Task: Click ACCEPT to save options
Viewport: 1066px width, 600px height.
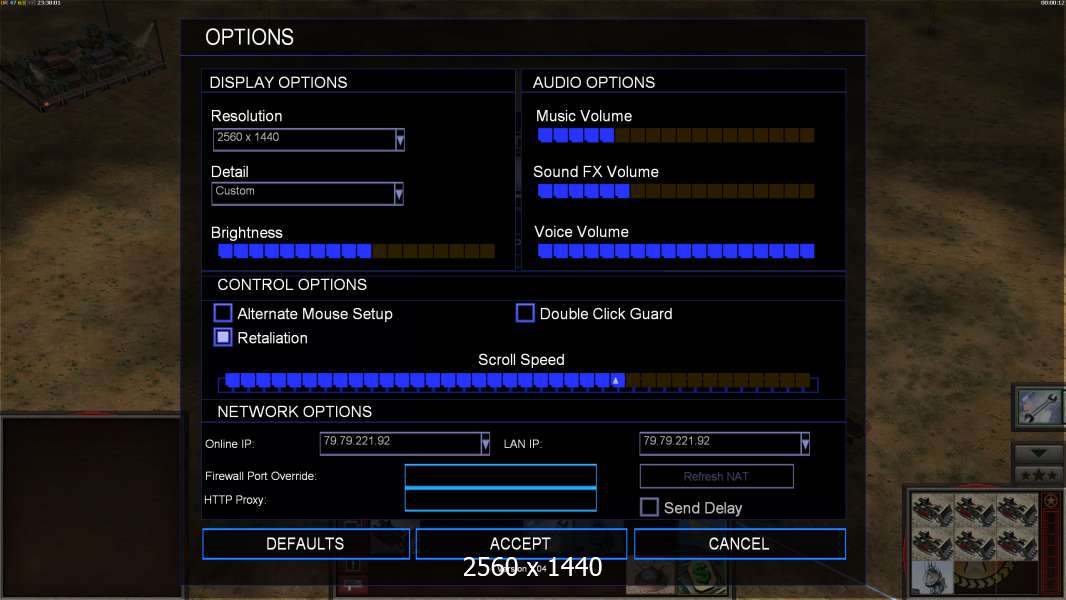Action: pos(520,544)
